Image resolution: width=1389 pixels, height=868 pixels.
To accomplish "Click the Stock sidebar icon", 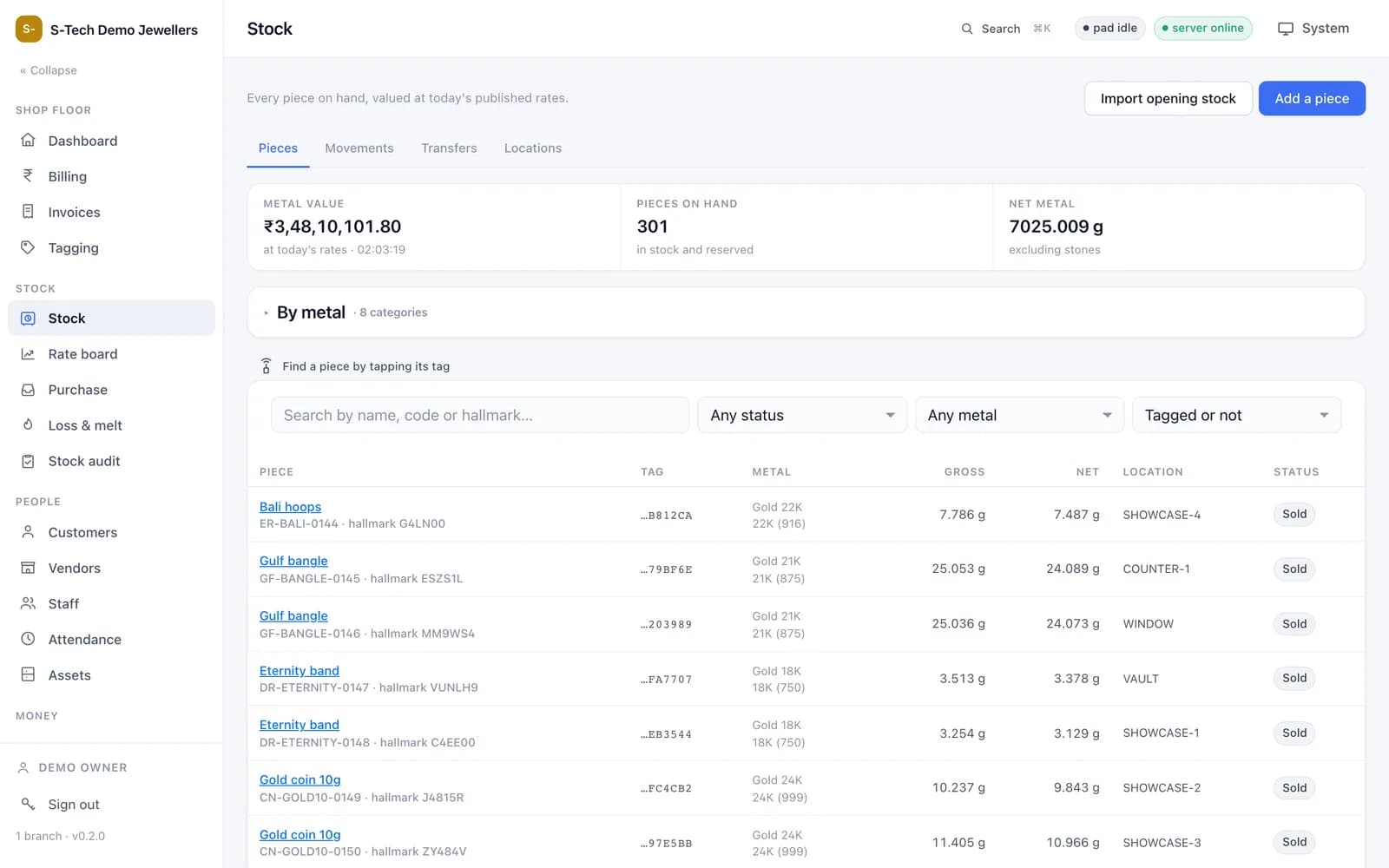I will 28,319.
